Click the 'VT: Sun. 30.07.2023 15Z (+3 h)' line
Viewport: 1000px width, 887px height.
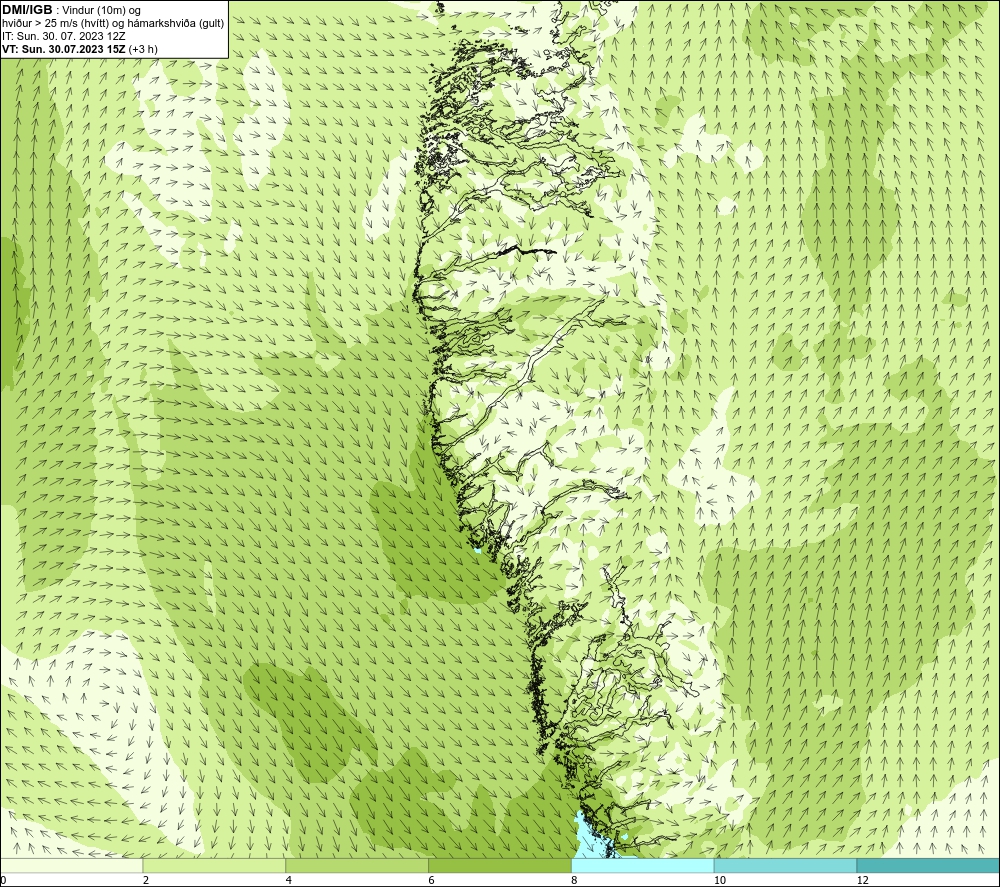[x=80, y=48]
